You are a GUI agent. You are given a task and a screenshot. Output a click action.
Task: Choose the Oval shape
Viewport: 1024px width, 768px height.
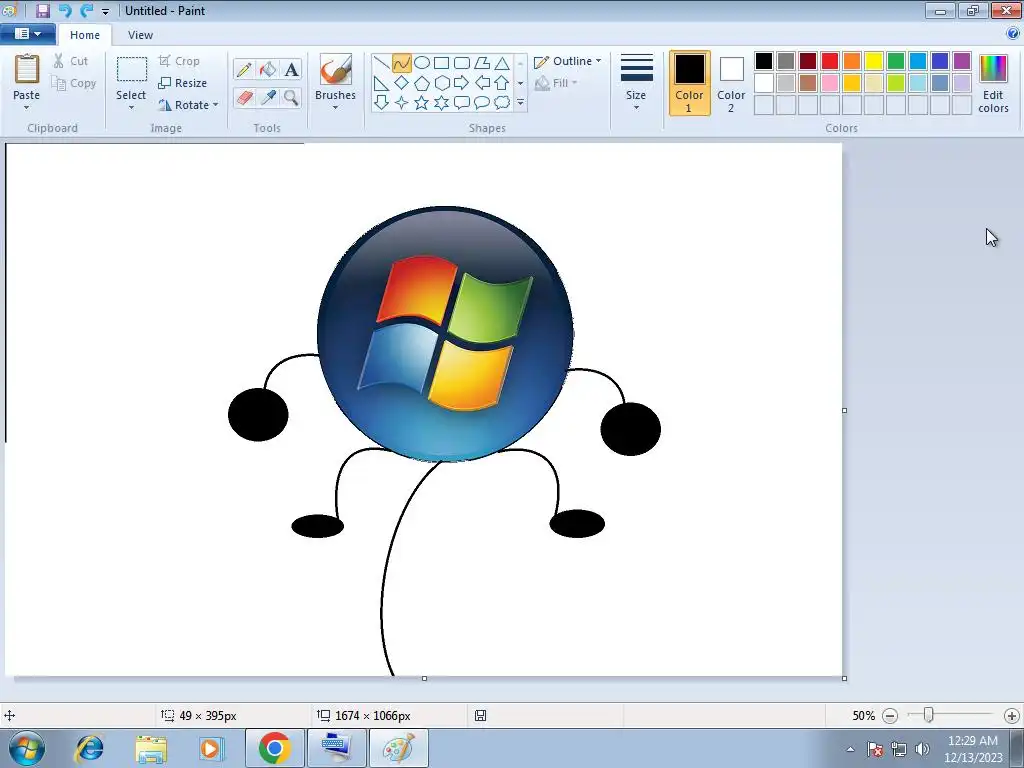[422, 63]
